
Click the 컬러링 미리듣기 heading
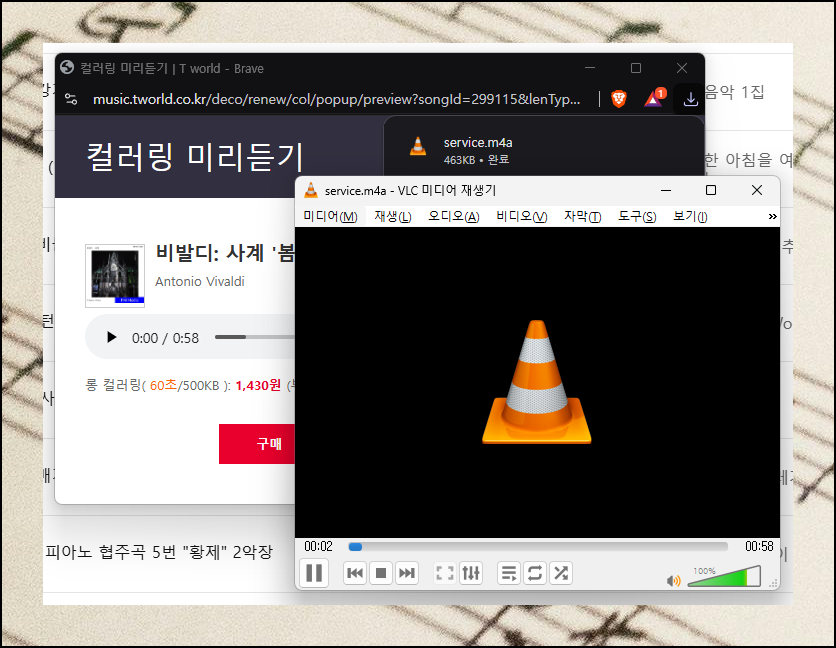coord(195,157)
